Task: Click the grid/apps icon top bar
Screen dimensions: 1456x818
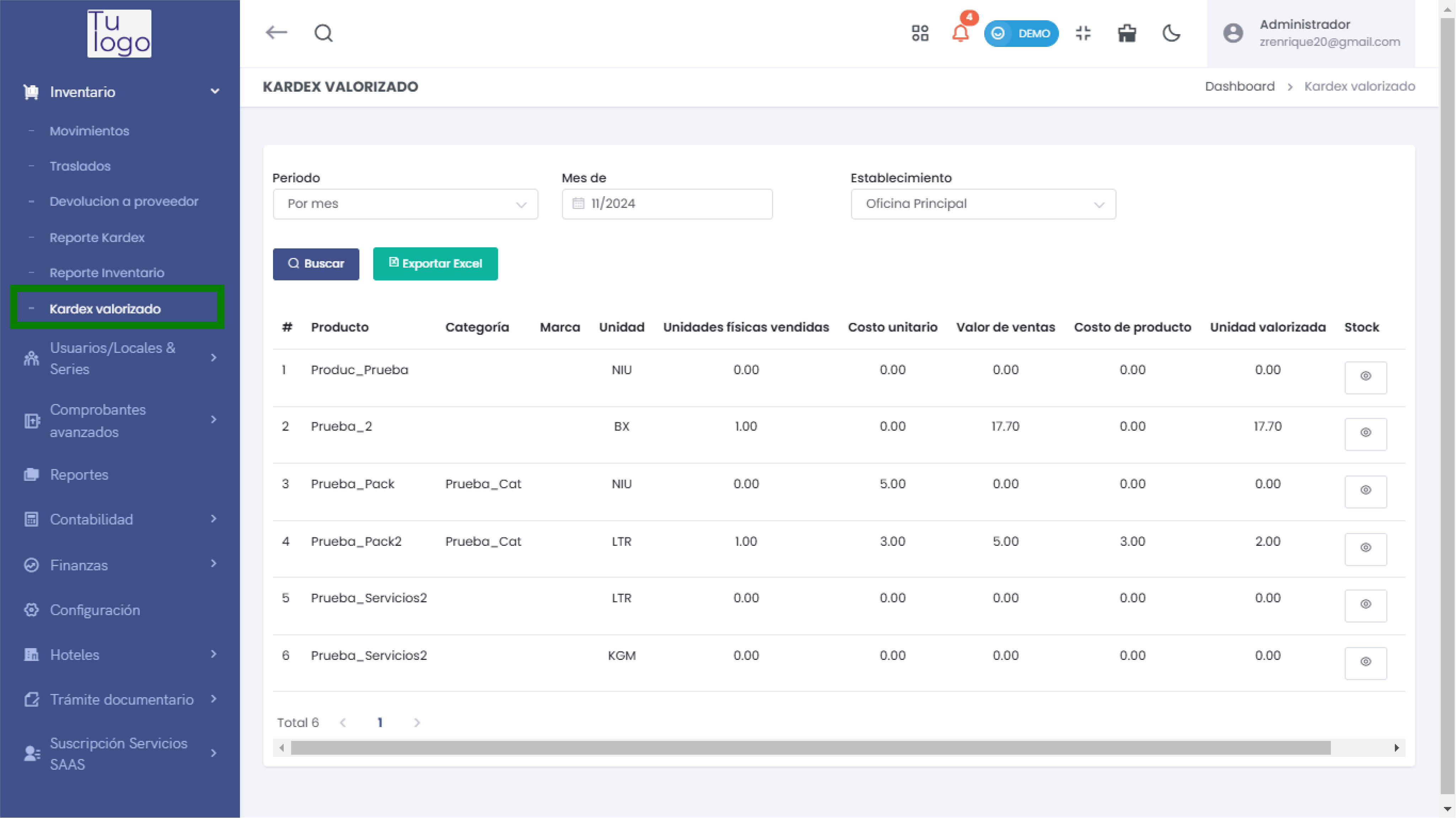Action: point(918,33)
